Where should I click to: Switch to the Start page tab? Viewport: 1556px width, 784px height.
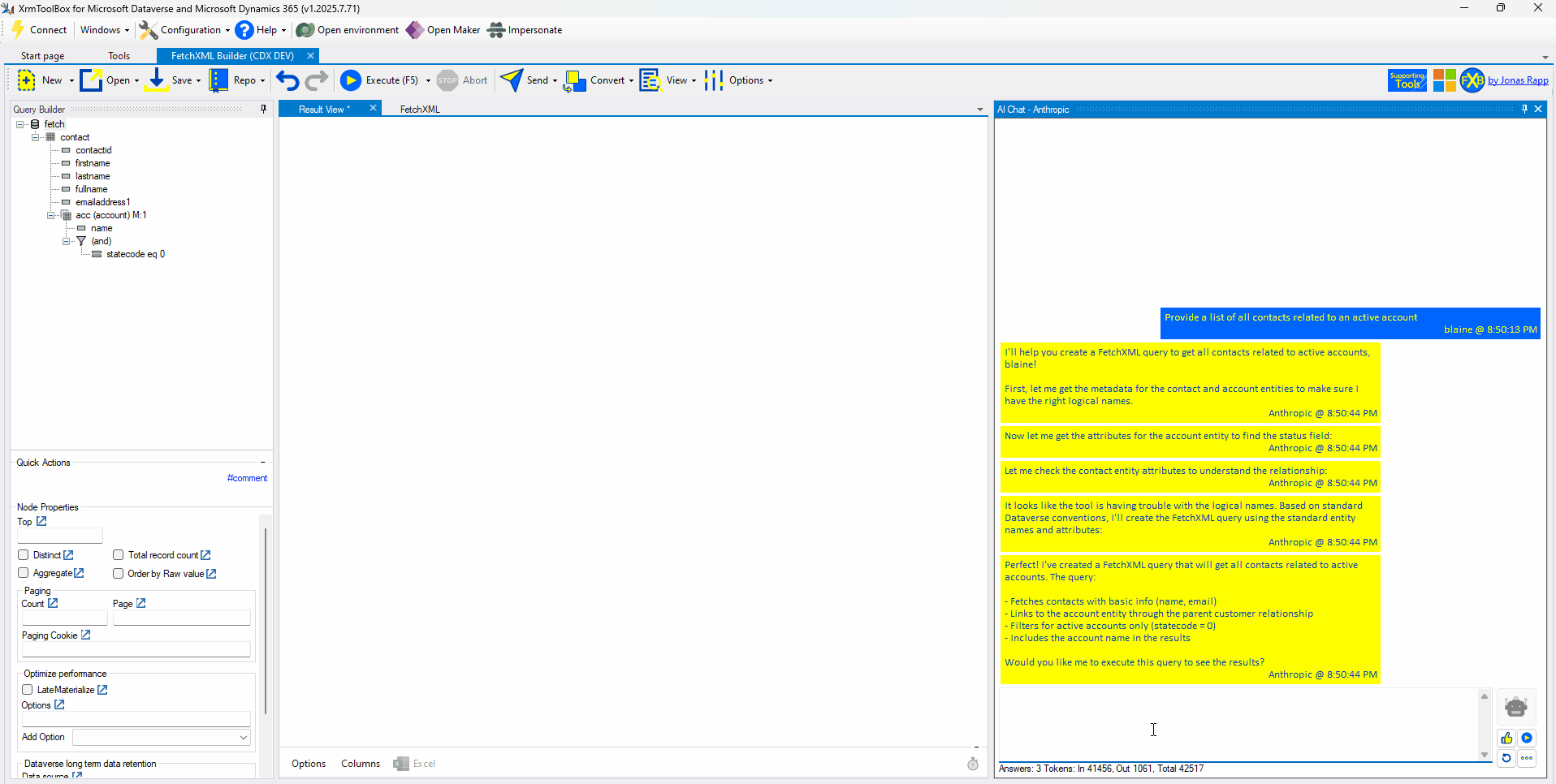[x=43, y=56]
